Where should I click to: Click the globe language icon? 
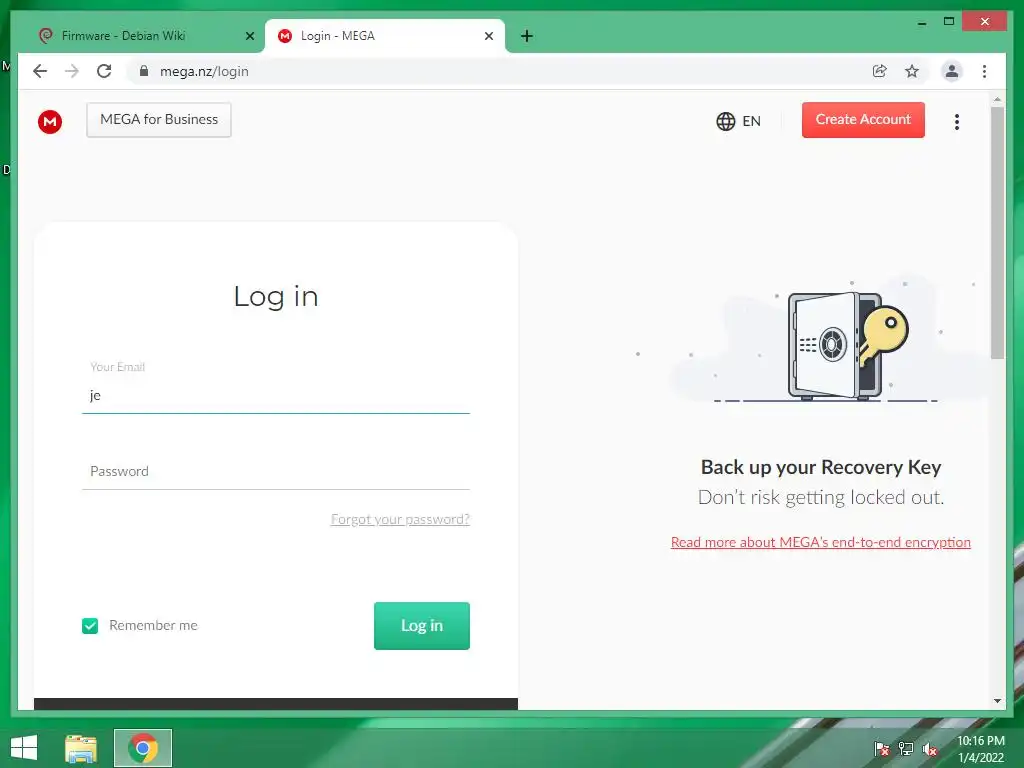pos(726,121)
